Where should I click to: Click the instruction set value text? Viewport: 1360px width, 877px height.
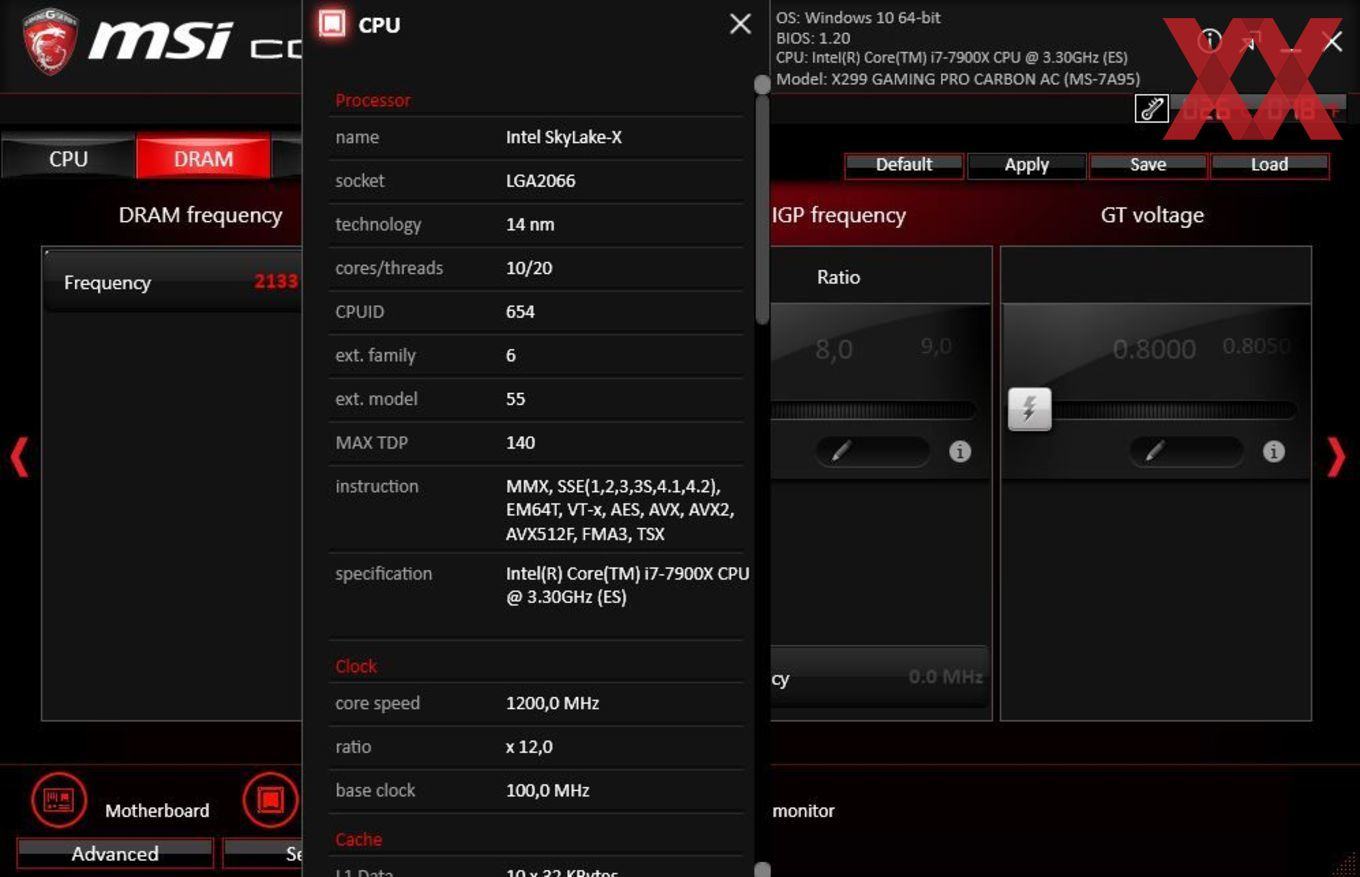pyautogui.click(x=620, y=510)
